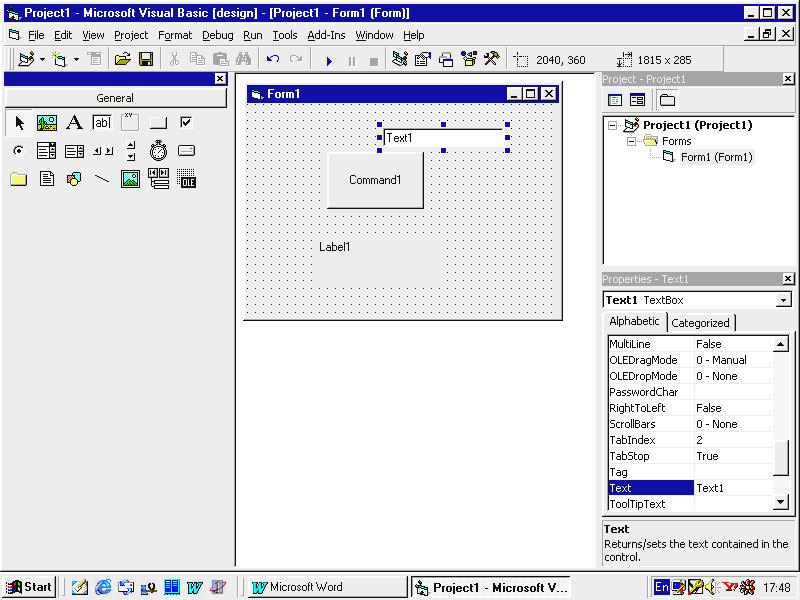Select the Line control tool
Screen dimensions: 800x600
[x=102, y=179]
